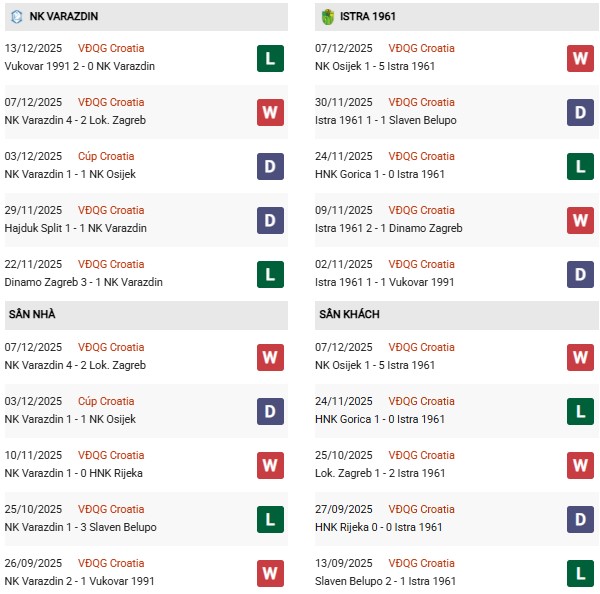Click the L badge for HNK Gorica 1 - 0 Istra 1961 on 24/11/2025 in the top Istra 1961 list

(580, 166)
